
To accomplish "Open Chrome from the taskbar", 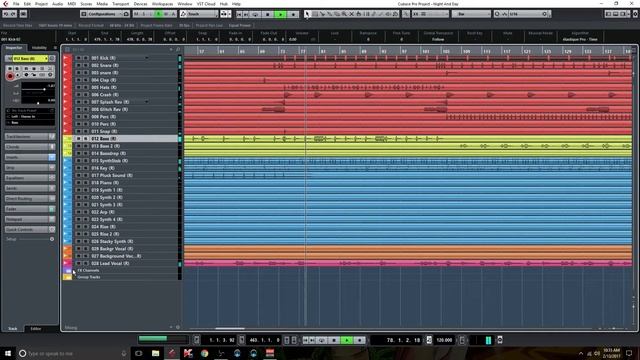I will pyautogui.click(x=204, y=353).
